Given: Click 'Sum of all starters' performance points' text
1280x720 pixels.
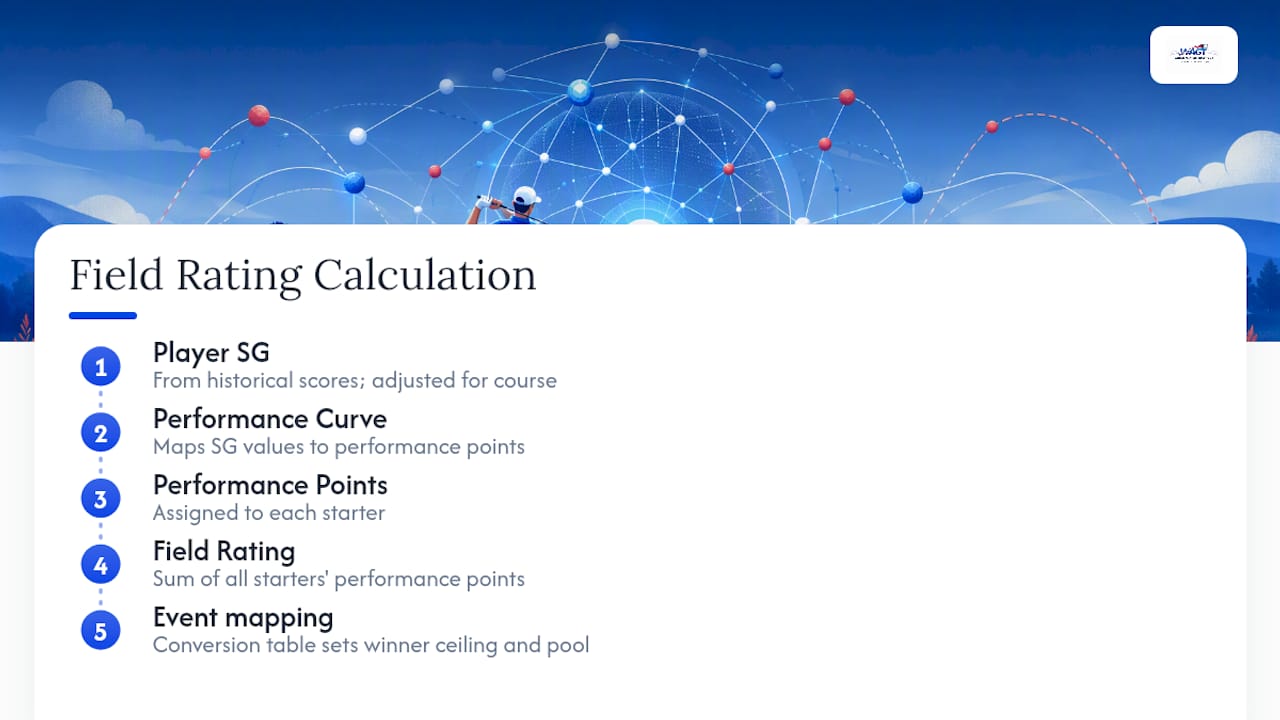Looking at the screenshot, I should (339, 578).
